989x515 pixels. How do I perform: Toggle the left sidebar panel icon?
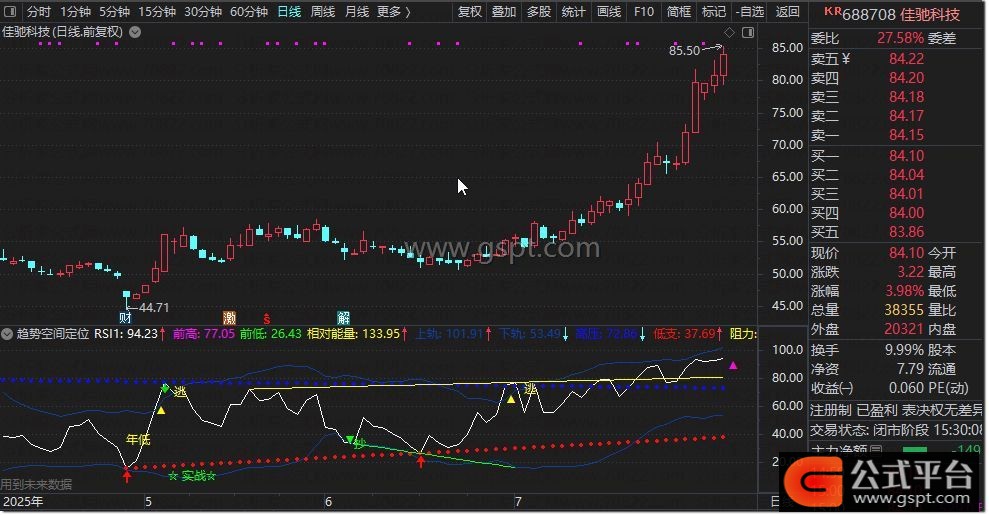(10, 11)
